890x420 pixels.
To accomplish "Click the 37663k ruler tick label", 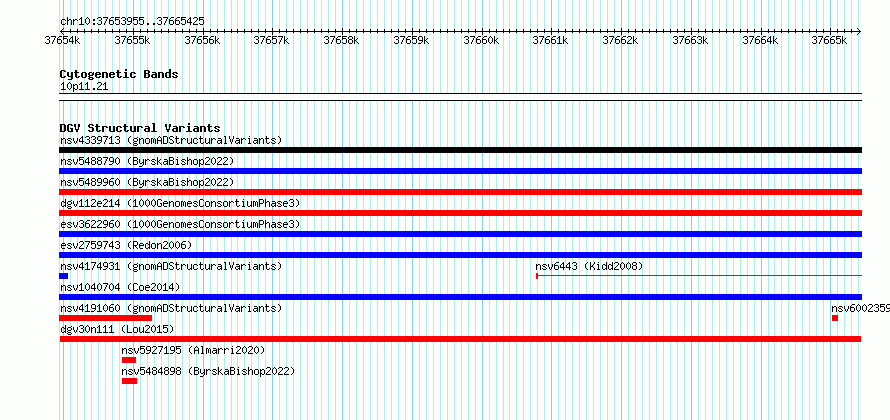I will (690, 40).
